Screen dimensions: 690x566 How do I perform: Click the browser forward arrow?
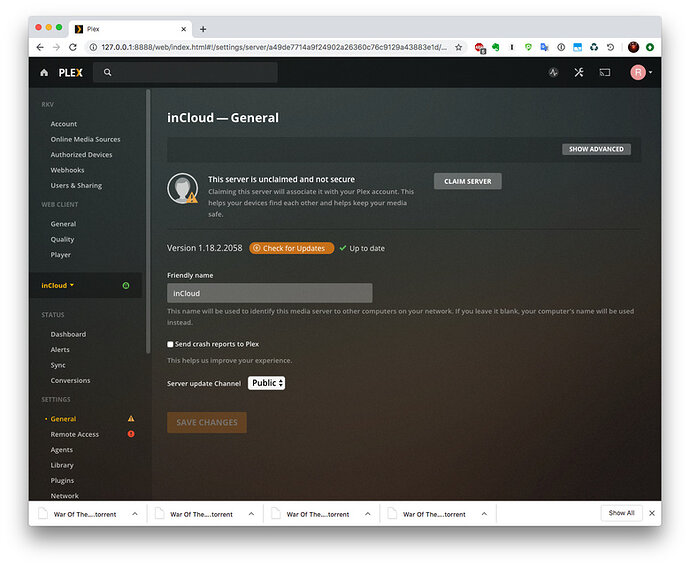click(x=56, y=47)
